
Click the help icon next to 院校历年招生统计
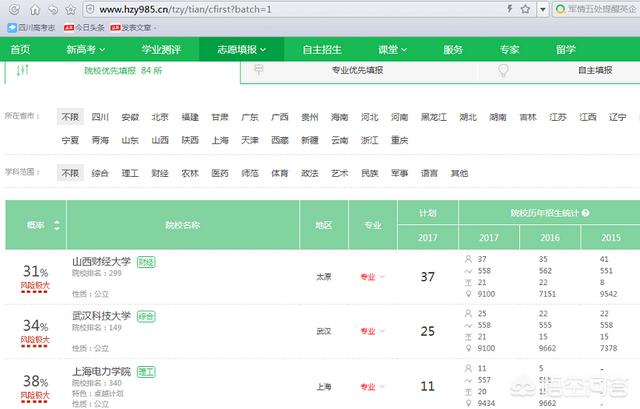tap(585, 213)
